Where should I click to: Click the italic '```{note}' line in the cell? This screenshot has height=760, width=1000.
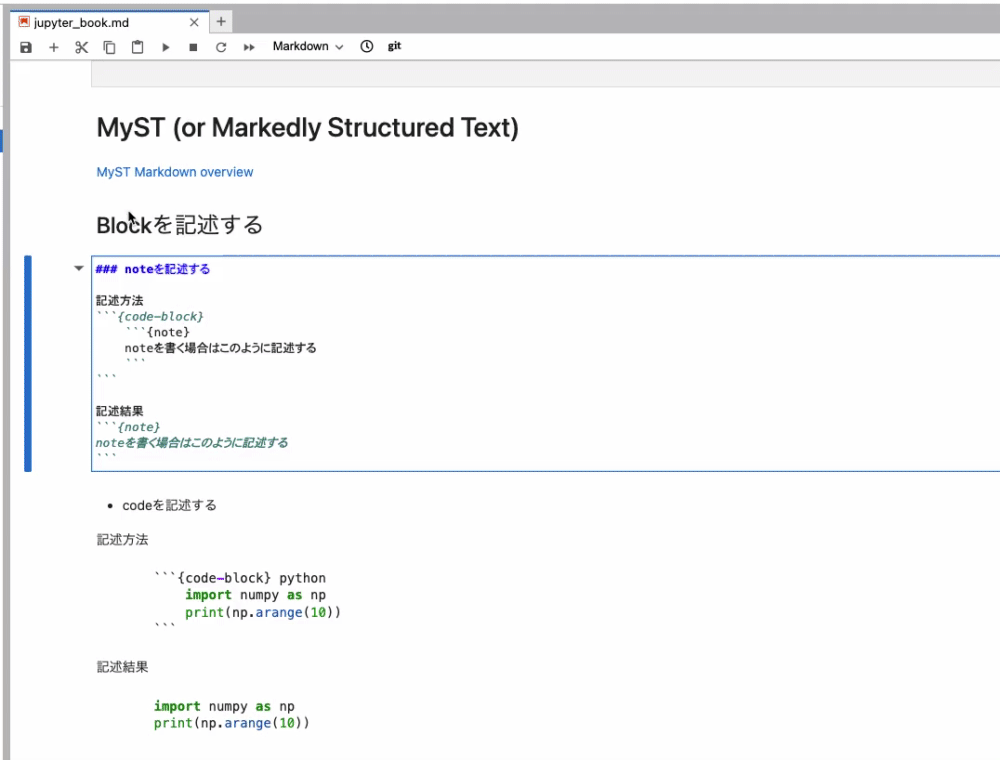tap(128, 427)
